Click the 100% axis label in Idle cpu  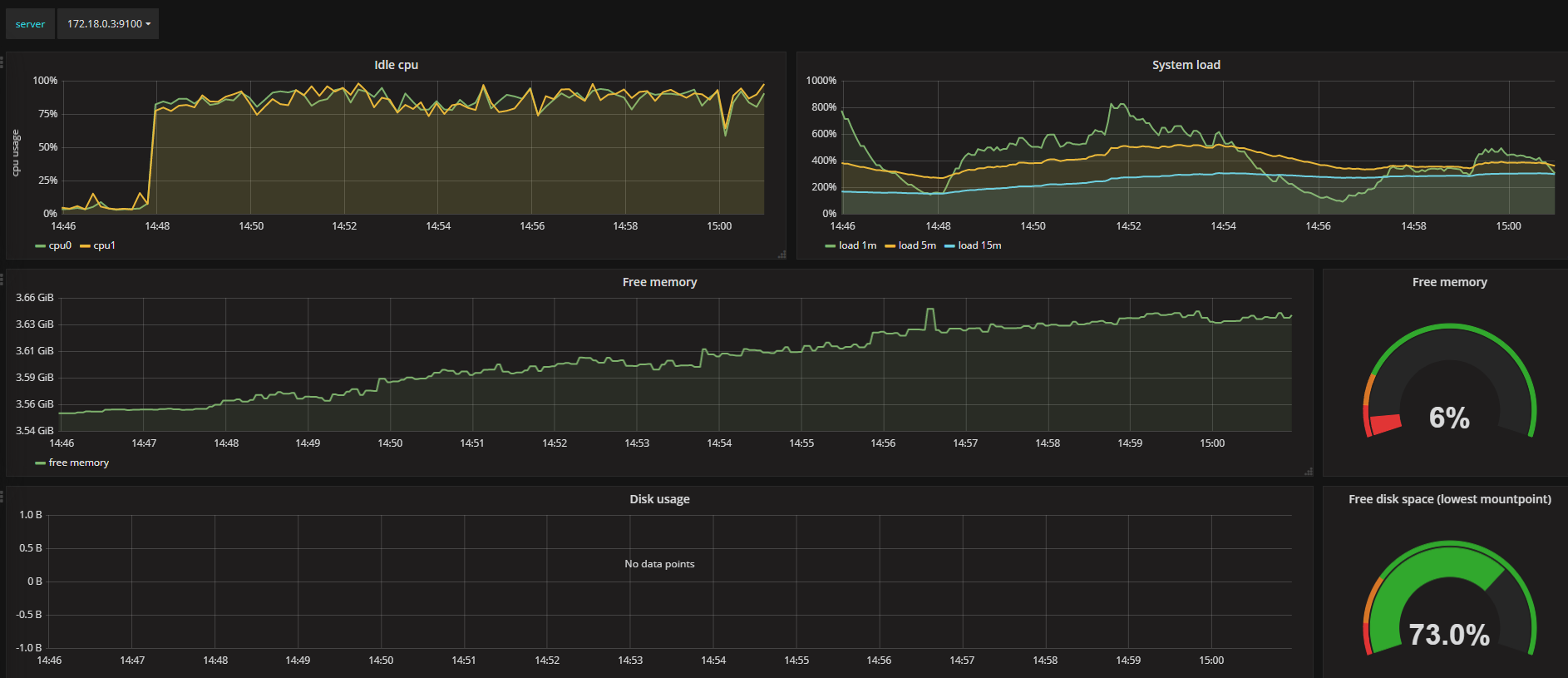(x=45, y=81)
